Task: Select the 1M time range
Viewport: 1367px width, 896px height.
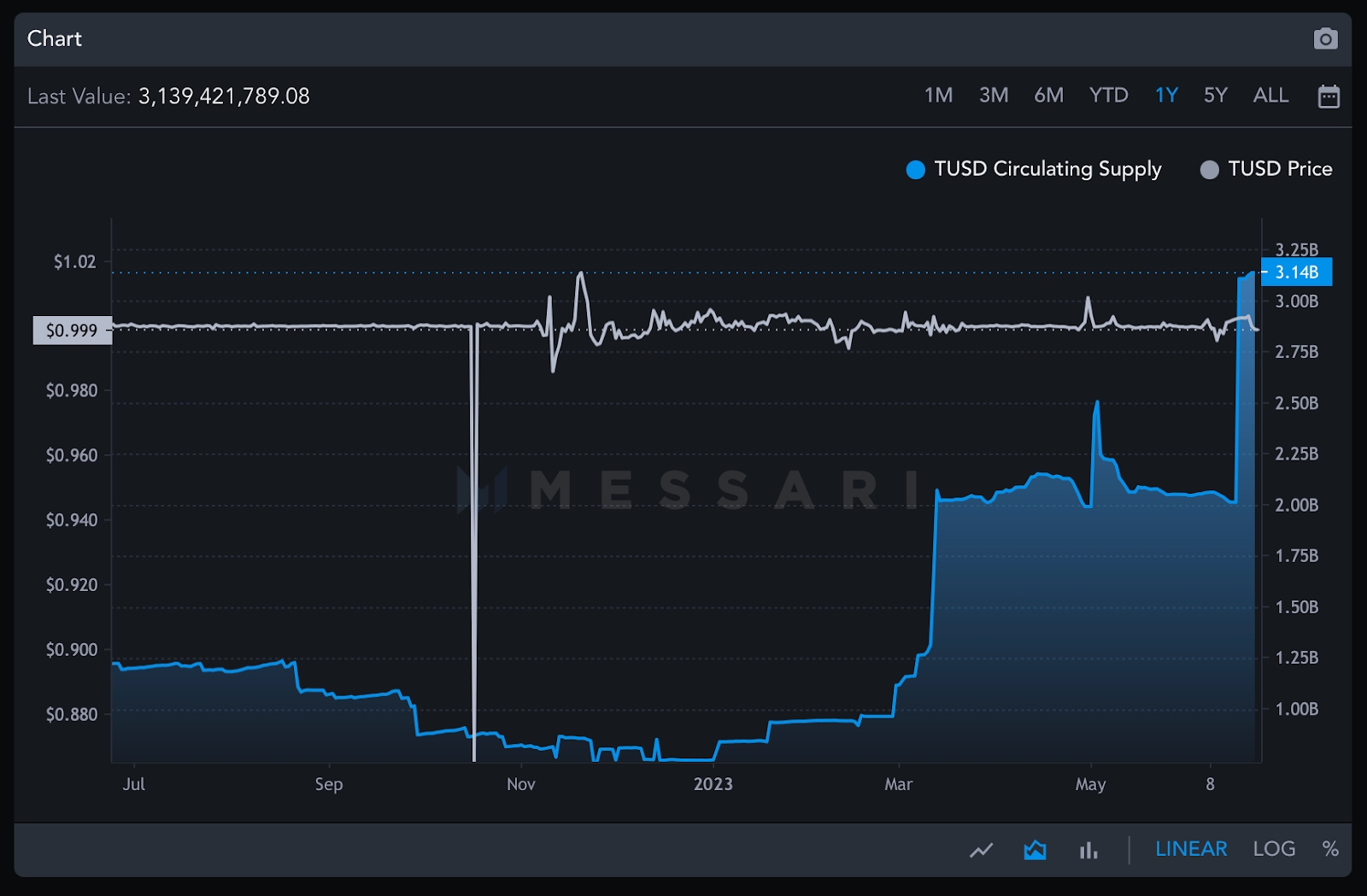Action: 938,95
